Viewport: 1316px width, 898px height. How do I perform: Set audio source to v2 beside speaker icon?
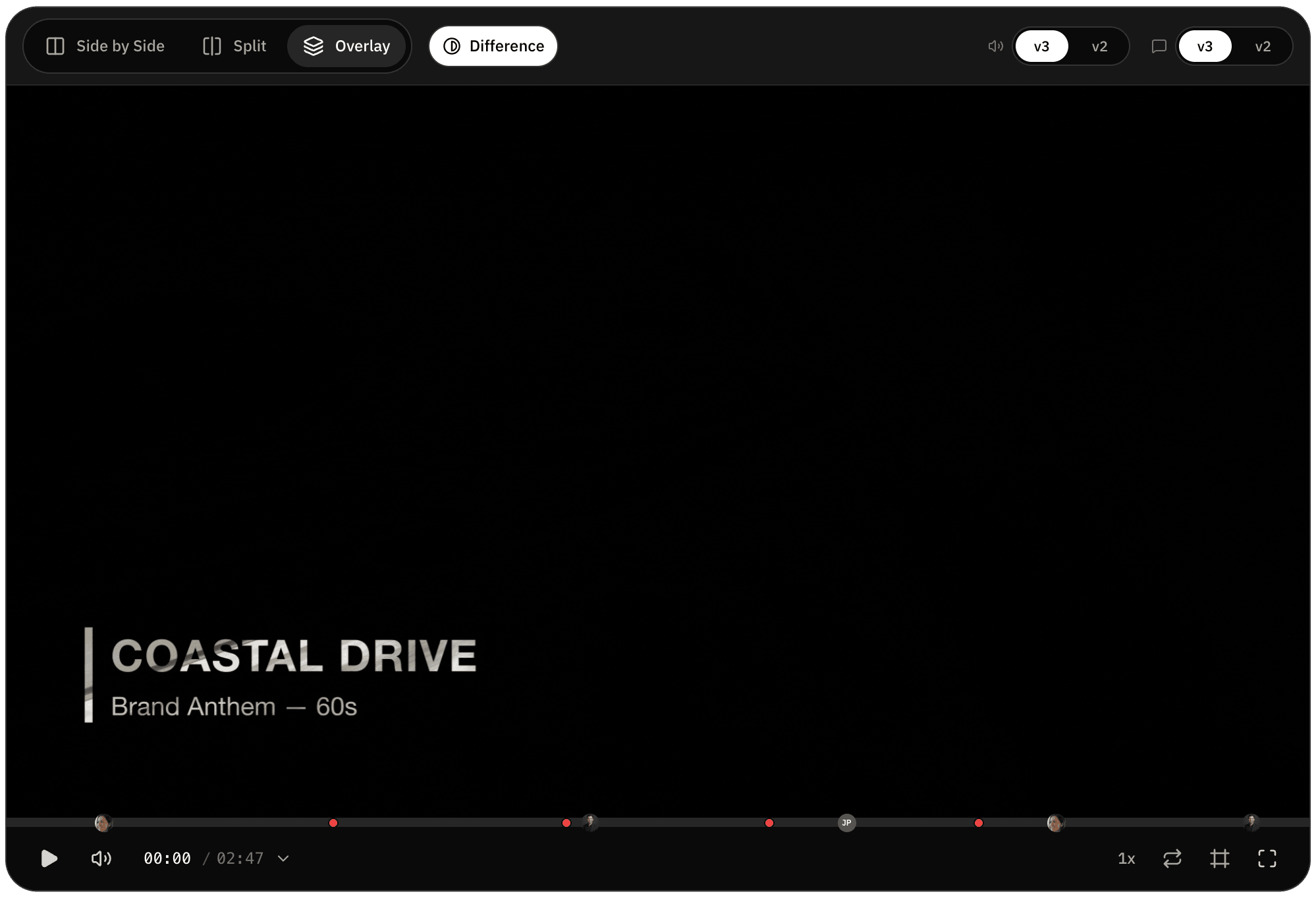point(1099,46)
